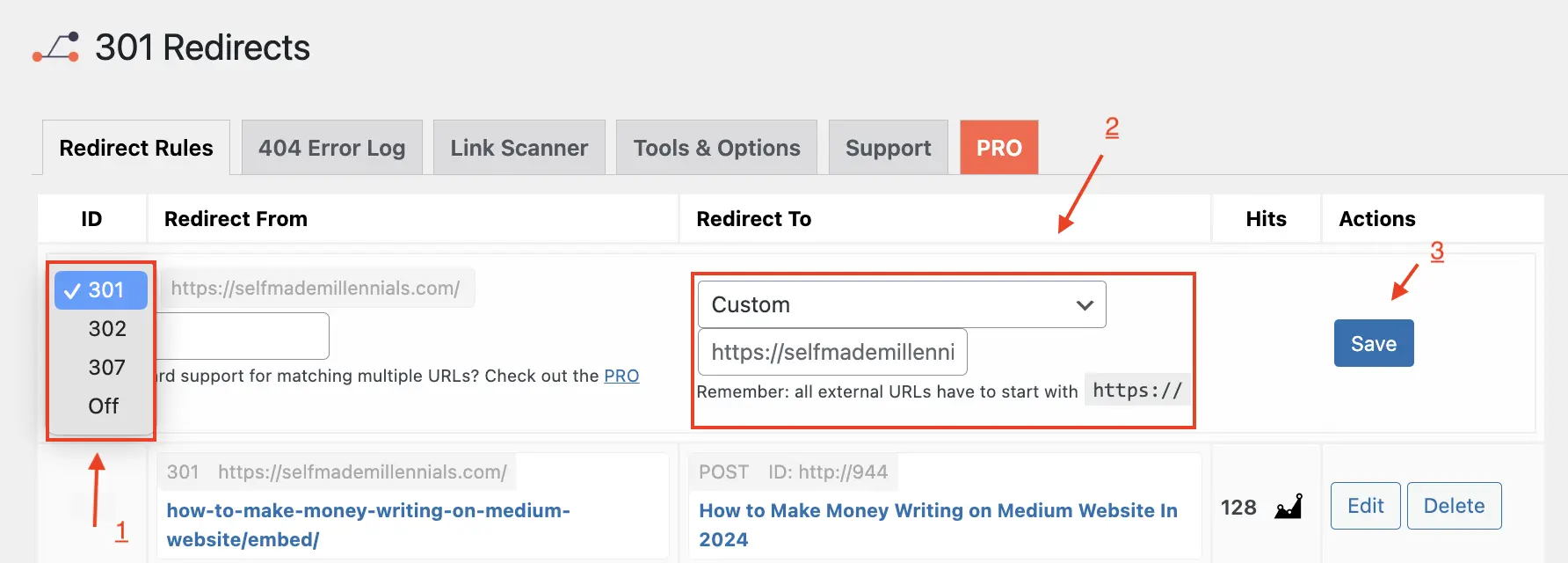Open the Link Scanner tab

tap(519, 148)
